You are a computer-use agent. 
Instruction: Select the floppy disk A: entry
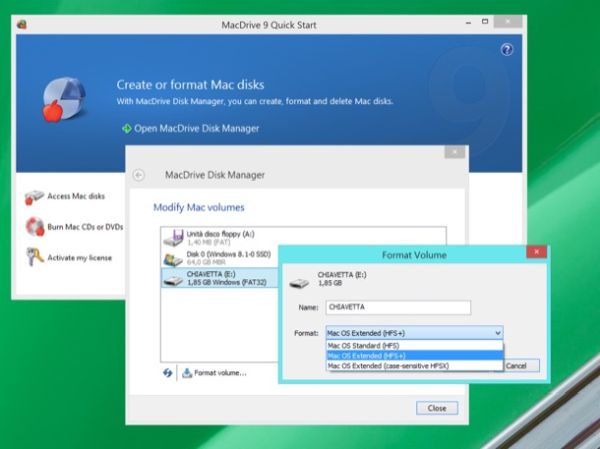(220, 238)
